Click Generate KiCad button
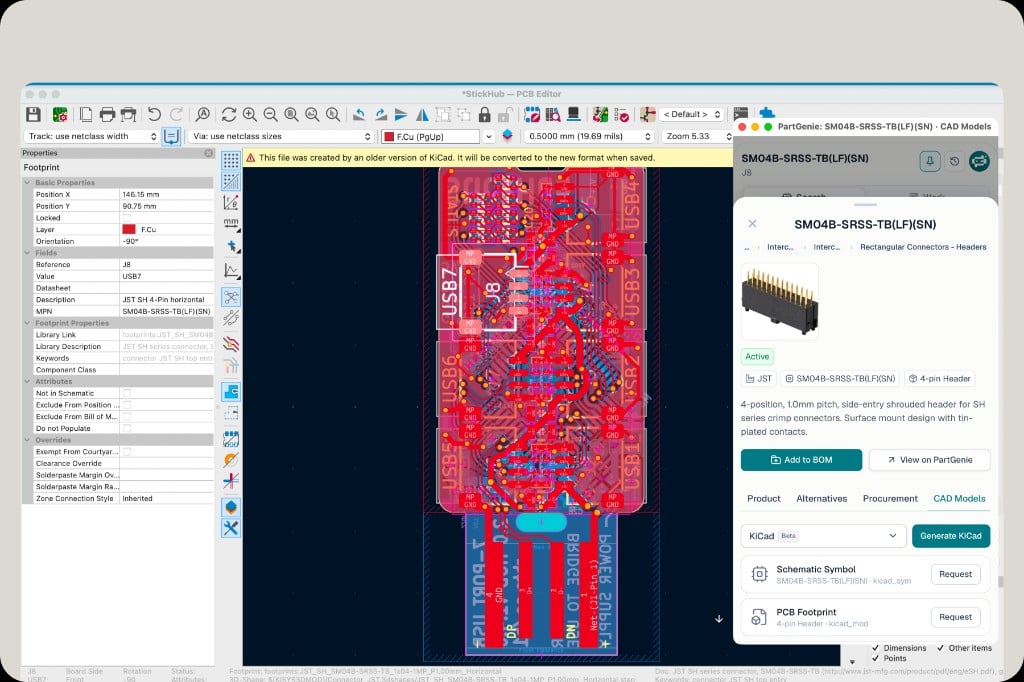Image resolution: width=1024 pixels, height=682 pixels. [951, 536]
